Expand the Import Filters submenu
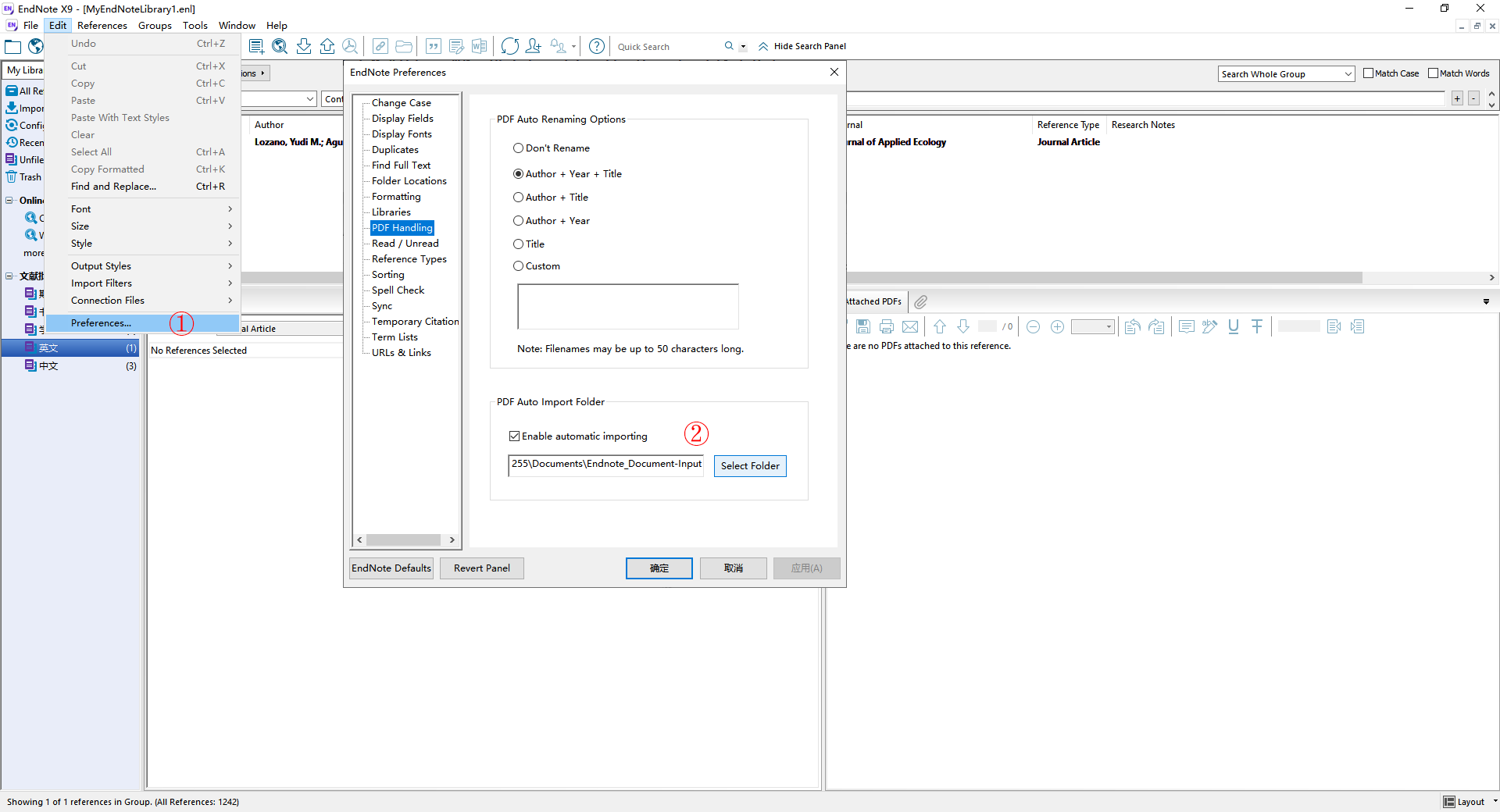The image size is (1500, 812). click(142, 283)
